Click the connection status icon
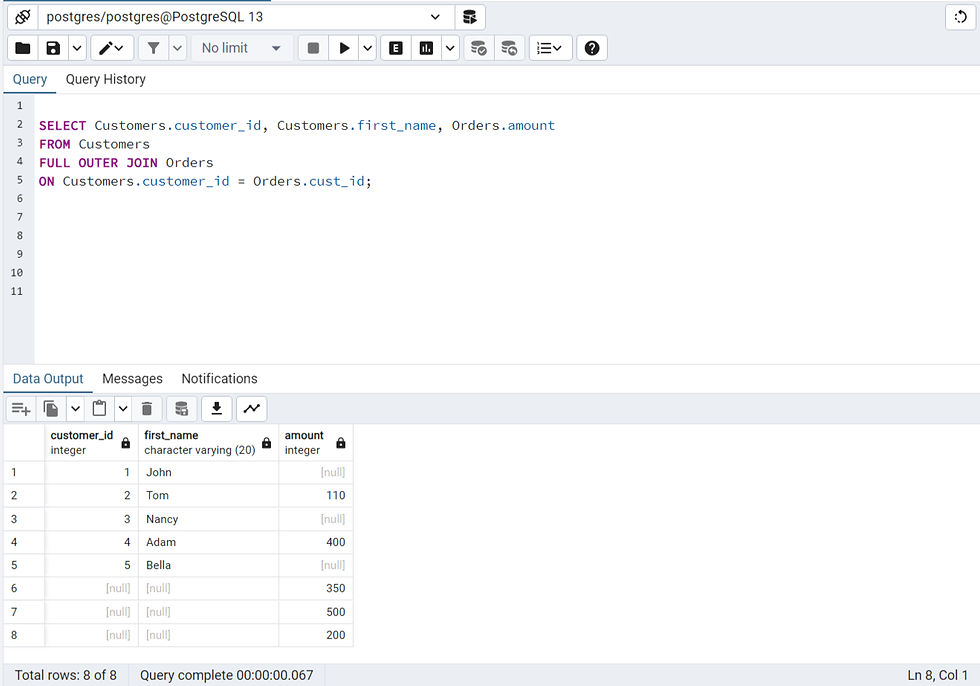Viewport: 980px width, 686px height. (22, 17)
